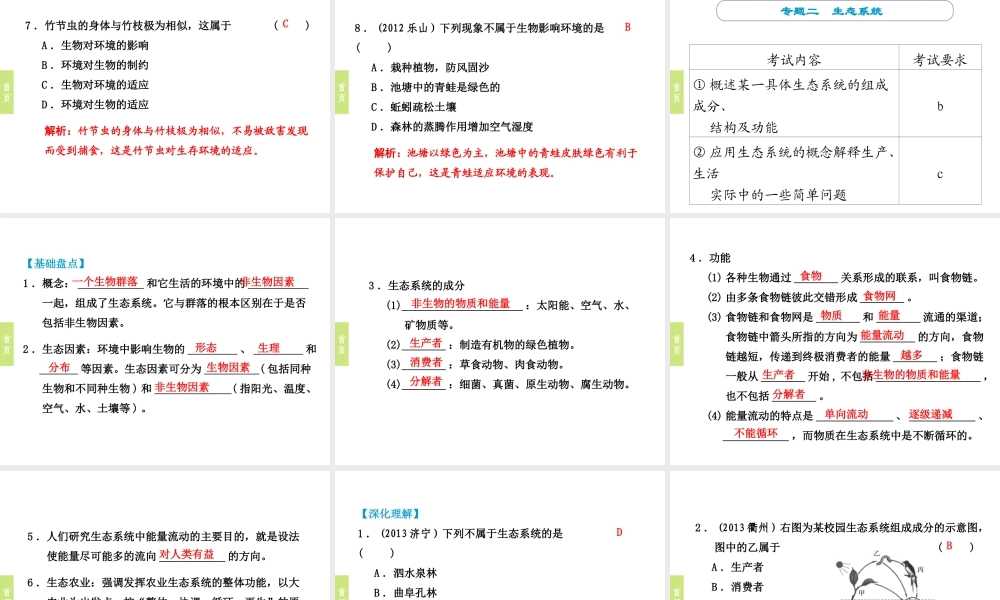Select option B 环境对生物的制约 in question 7
This screenshot has width=1000, height=600.
(96, 65)
